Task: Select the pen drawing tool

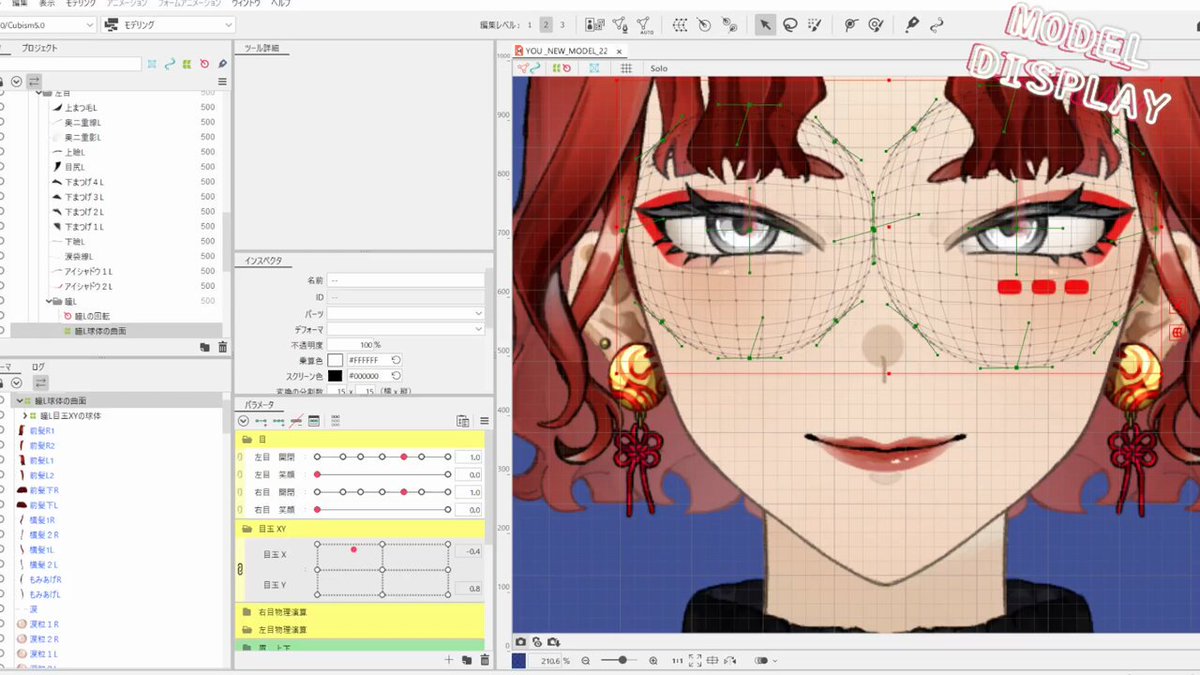Action: 912,24
